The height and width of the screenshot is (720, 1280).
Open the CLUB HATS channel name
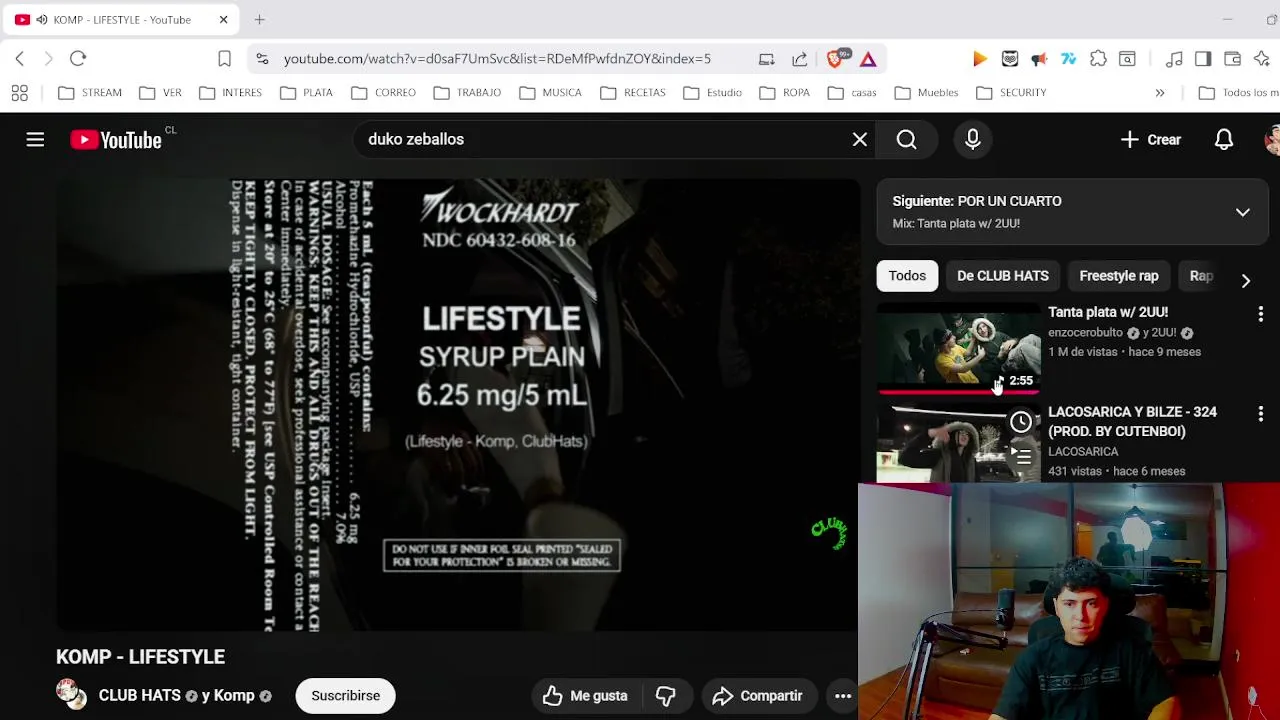pyautogui.click(x=139, y=696)
